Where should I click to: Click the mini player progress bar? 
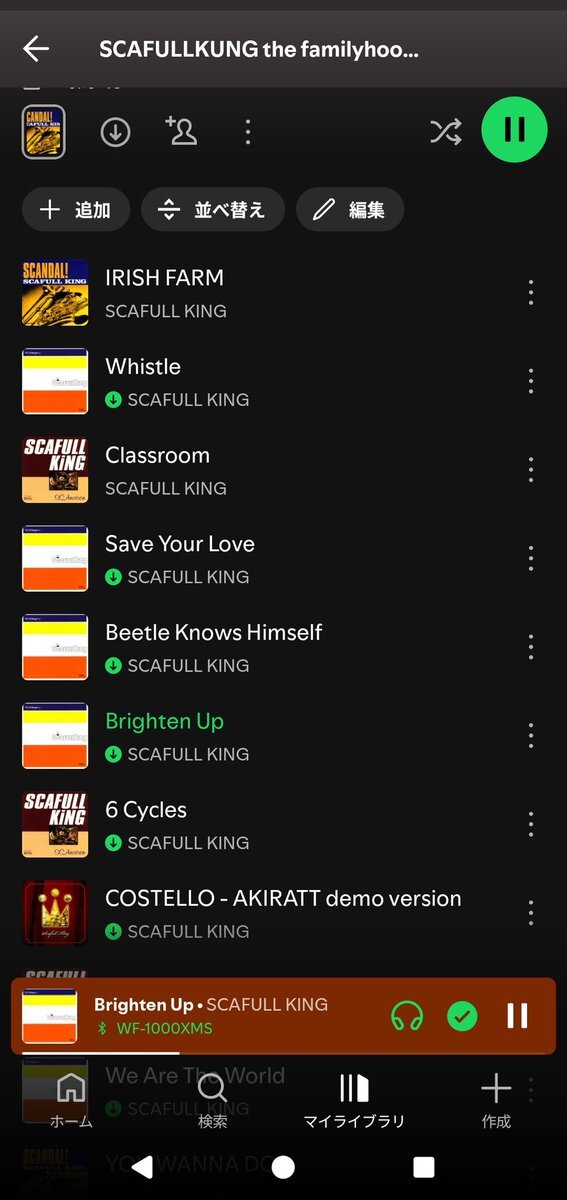click(x=283, y=1053)
